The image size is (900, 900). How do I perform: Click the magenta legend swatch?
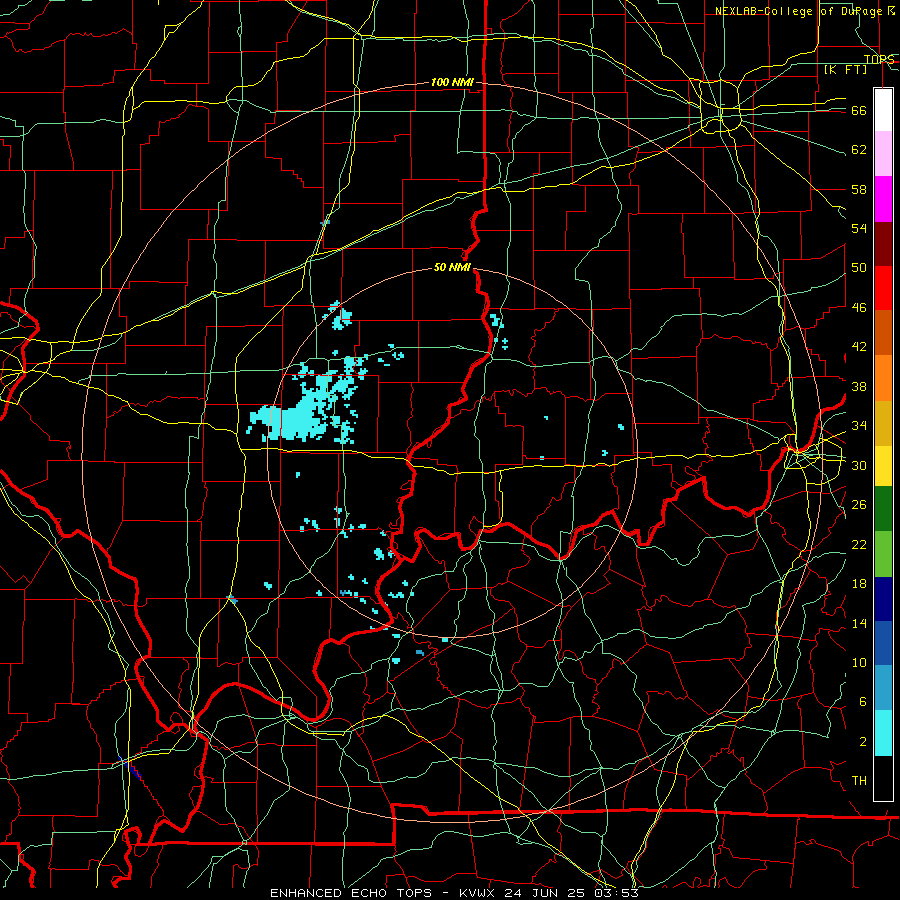tap(883, 199)
